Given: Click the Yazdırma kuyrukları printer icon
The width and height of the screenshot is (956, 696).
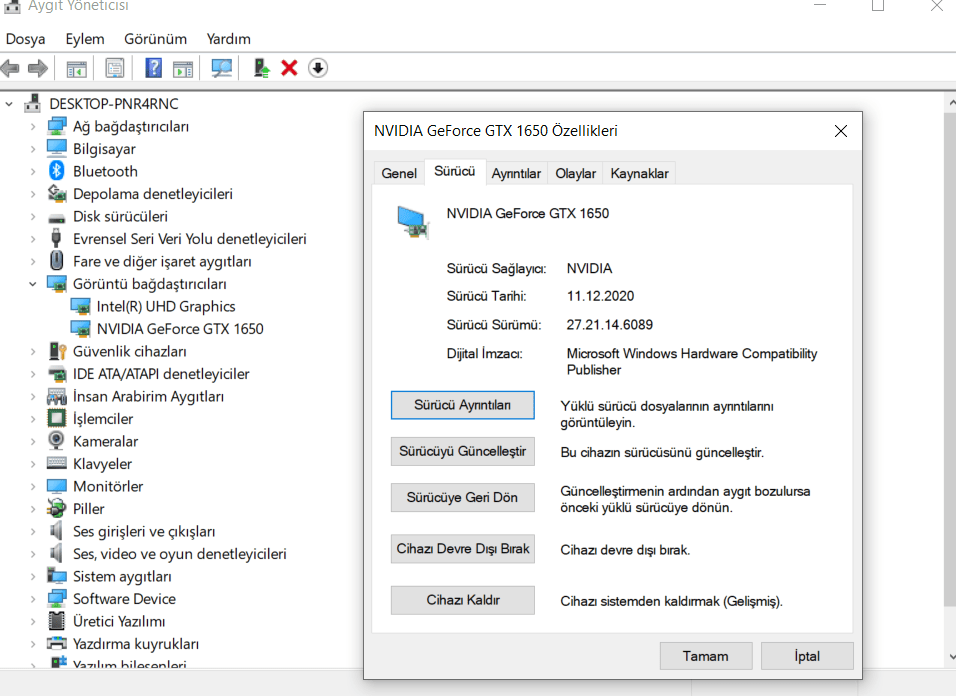Looking at the screenshot, I should pos(57,644).
